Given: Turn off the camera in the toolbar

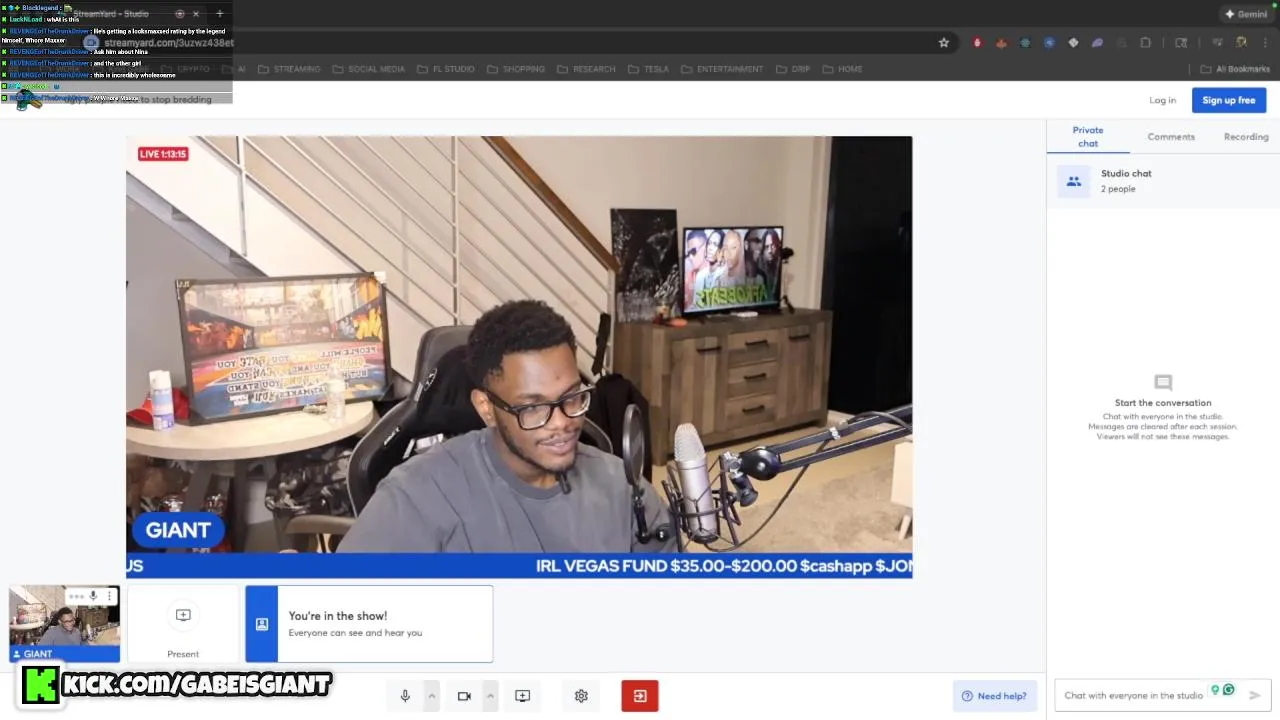Looking at the screenshot, I should point(464,696).
